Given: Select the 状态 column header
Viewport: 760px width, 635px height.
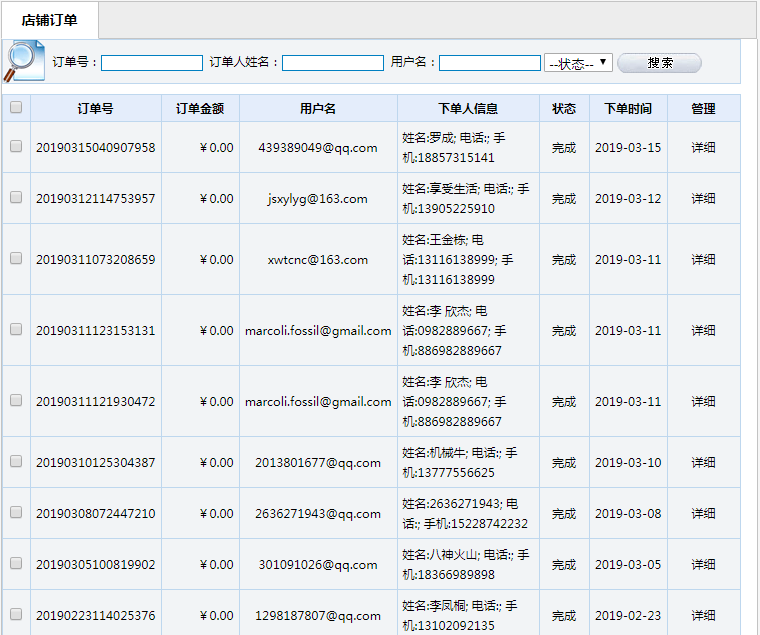Looking at the screenshot, I should pos(564,109).
